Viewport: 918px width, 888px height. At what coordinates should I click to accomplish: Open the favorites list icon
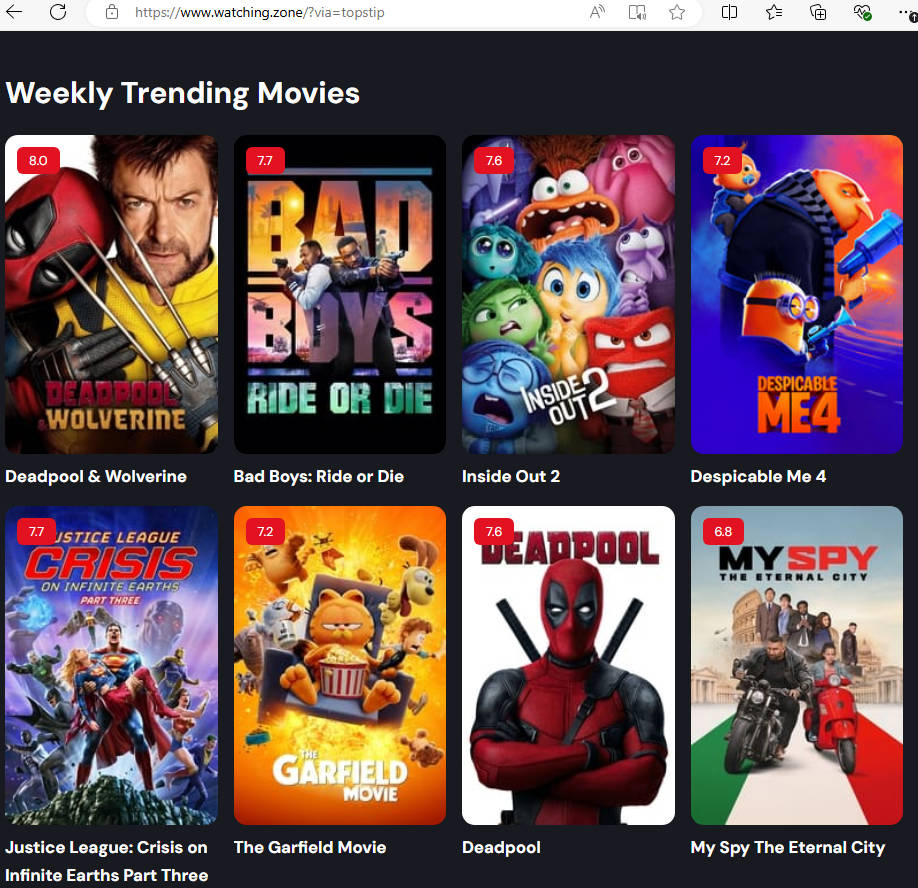[x=774, y=12]
